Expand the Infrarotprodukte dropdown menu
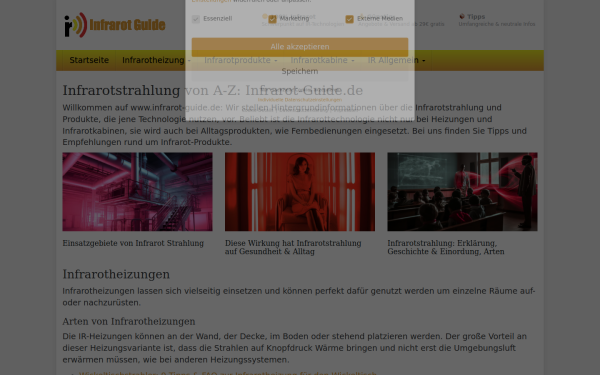600x375 pixels. click(241, 60)
